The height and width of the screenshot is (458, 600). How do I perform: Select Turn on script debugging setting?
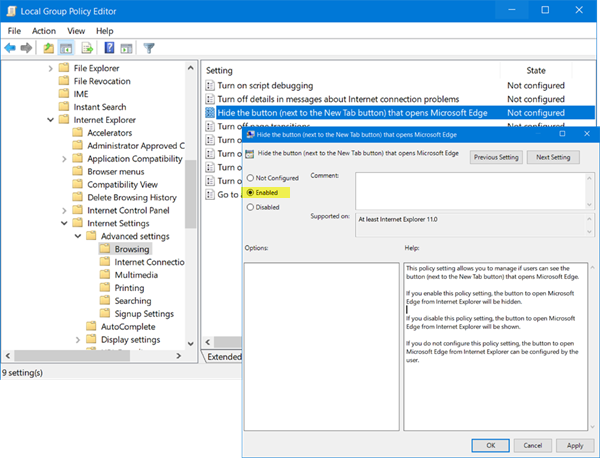click(x=265, y=85)
